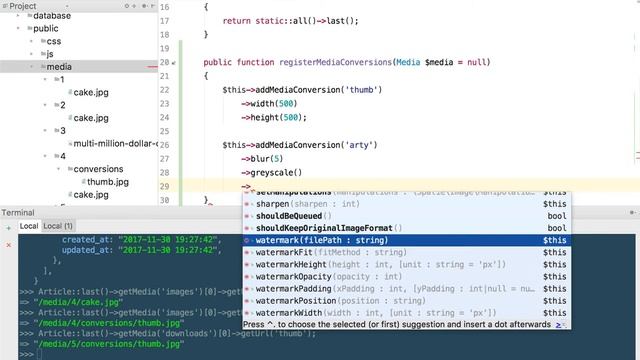Switch to the Local (1) terminal tab
640x360 pixels.
(x=58, y=226)
